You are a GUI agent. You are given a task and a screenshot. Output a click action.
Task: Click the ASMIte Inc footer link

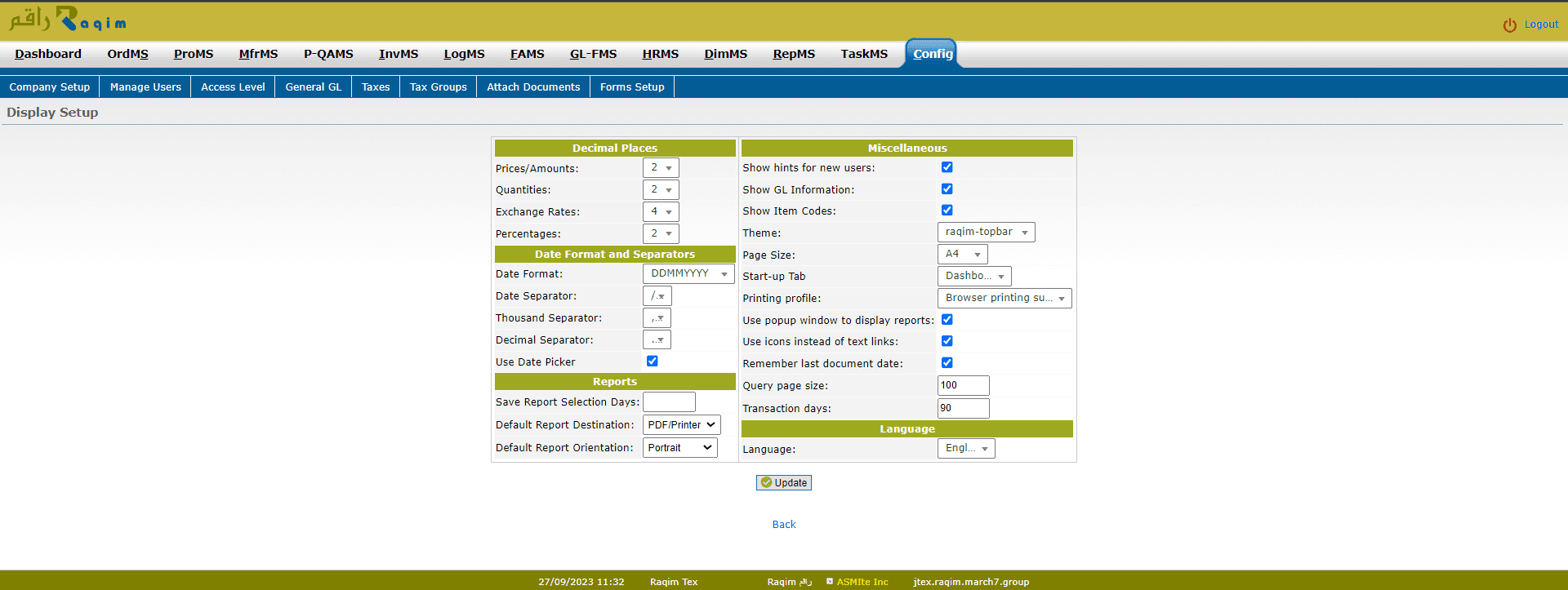(862, 582)
